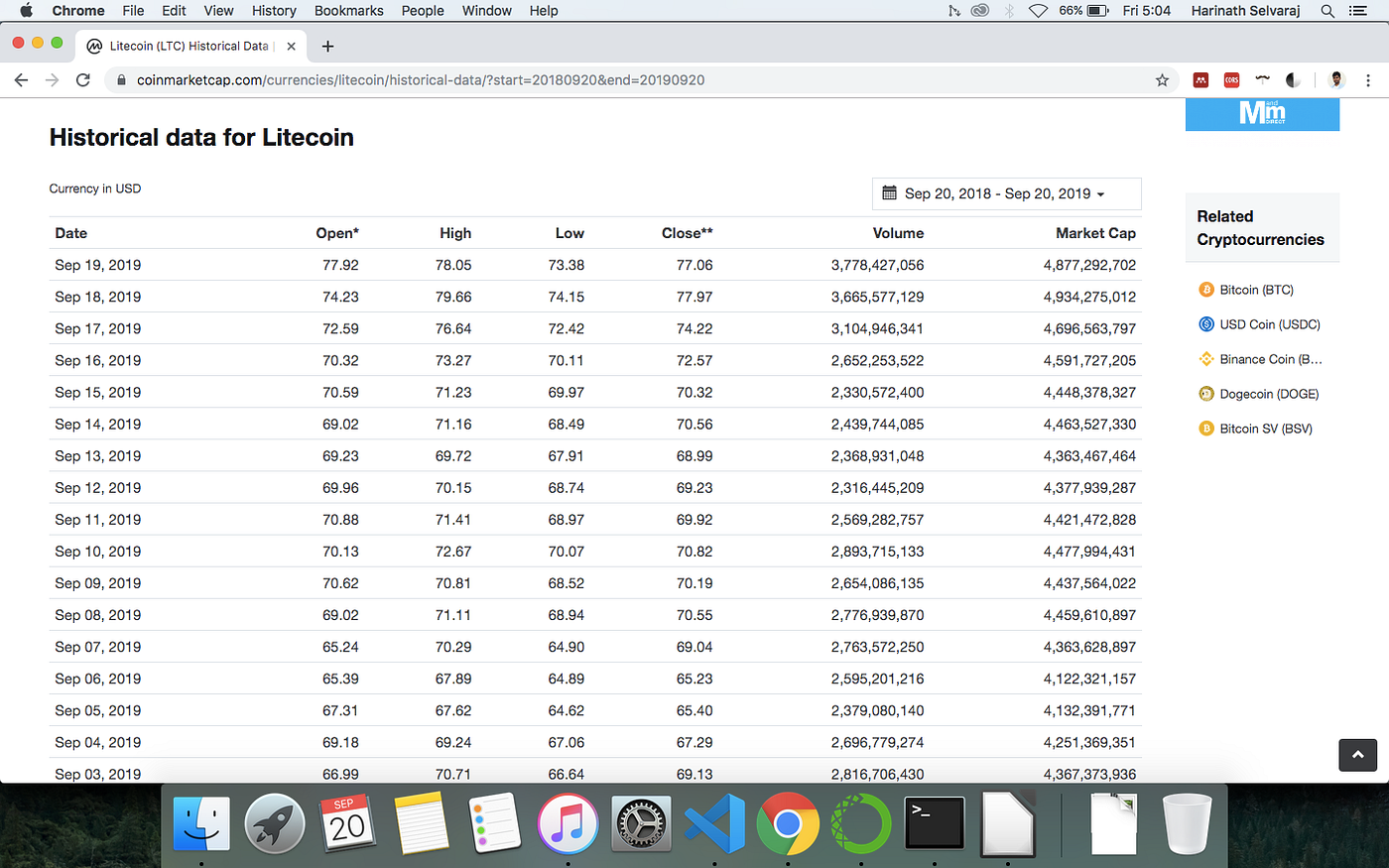This screenshot has height=868, width=1389.
Task: Open iTunes from the dock
Action: coord(568,824)
